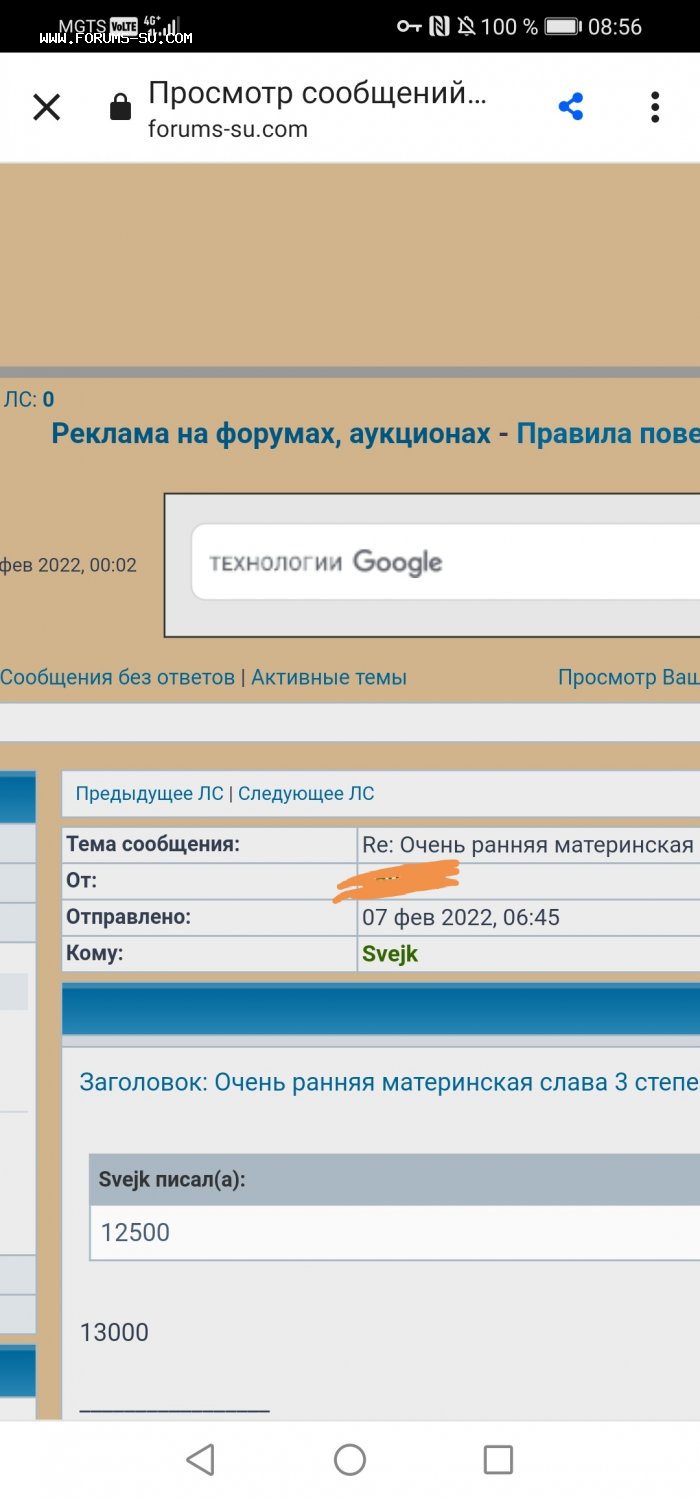Go to "Предыдущее ЛС" message
The image size is (700, 1500).
[x=149, y=794]
